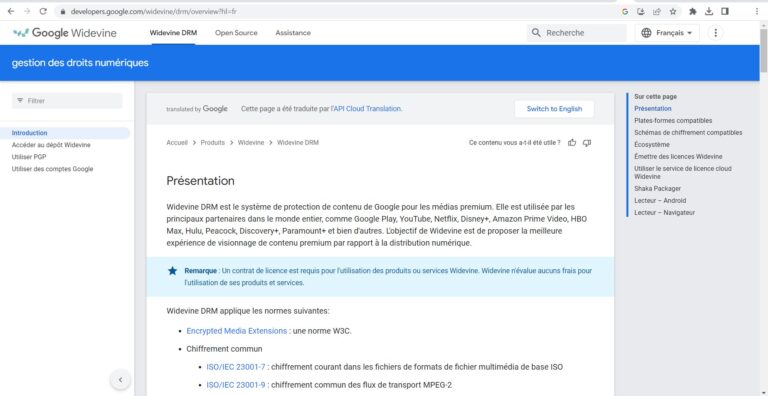Toggle the browser side panel icon
The height and width of the screenshot is (396, 768).
coord(725,11)
